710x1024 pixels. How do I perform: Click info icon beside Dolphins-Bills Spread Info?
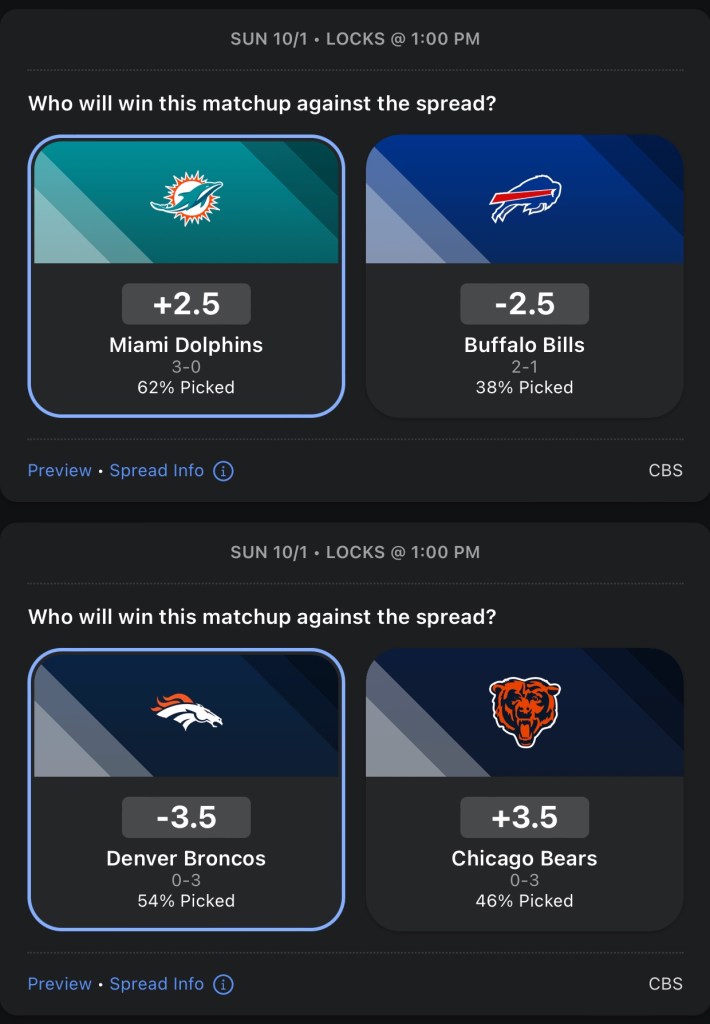point(224,471)
